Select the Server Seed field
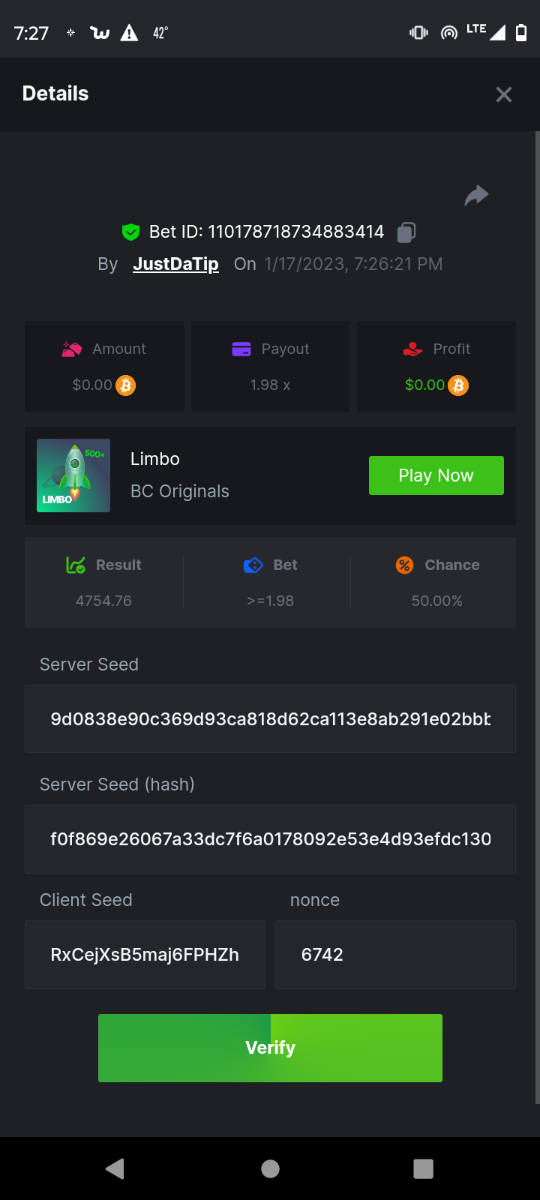This screenshot has height=1200, width=540. click(x=270, y=719)
